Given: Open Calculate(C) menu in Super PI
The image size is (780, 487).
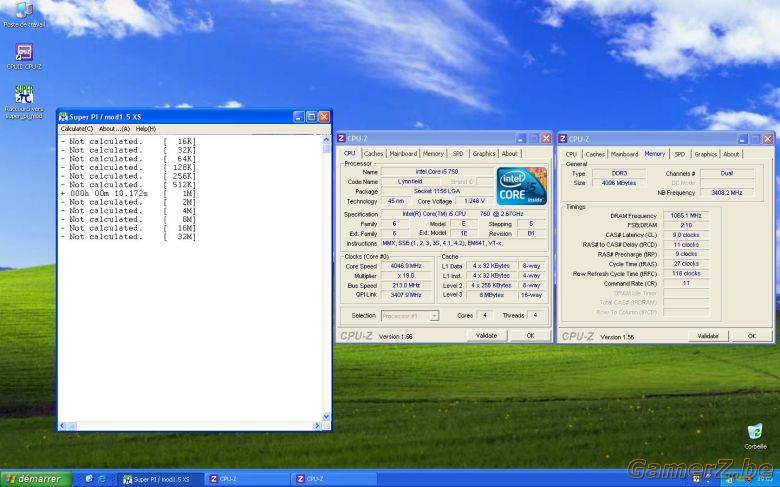Looking at the screenshot, I should tap(77, 129).
